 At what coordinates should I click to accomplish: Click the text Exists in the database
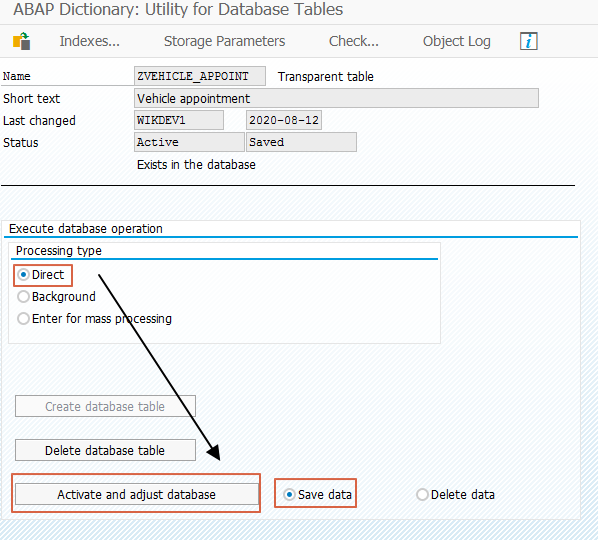tap(196, 165)
